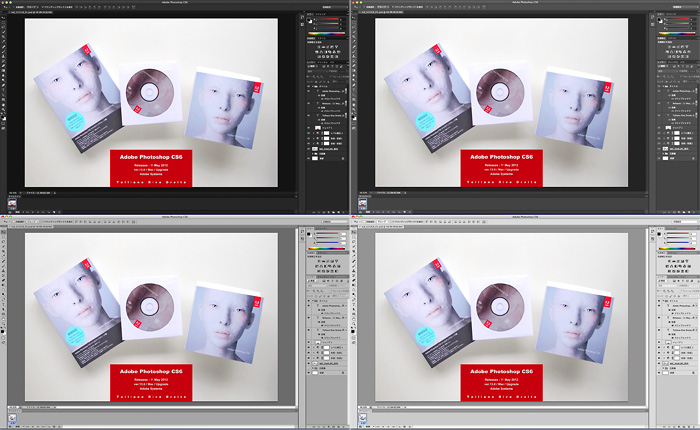Hide the 背景 background layer in the black-theme window
This screenshot has width=700, height=430.
[308, 159]
